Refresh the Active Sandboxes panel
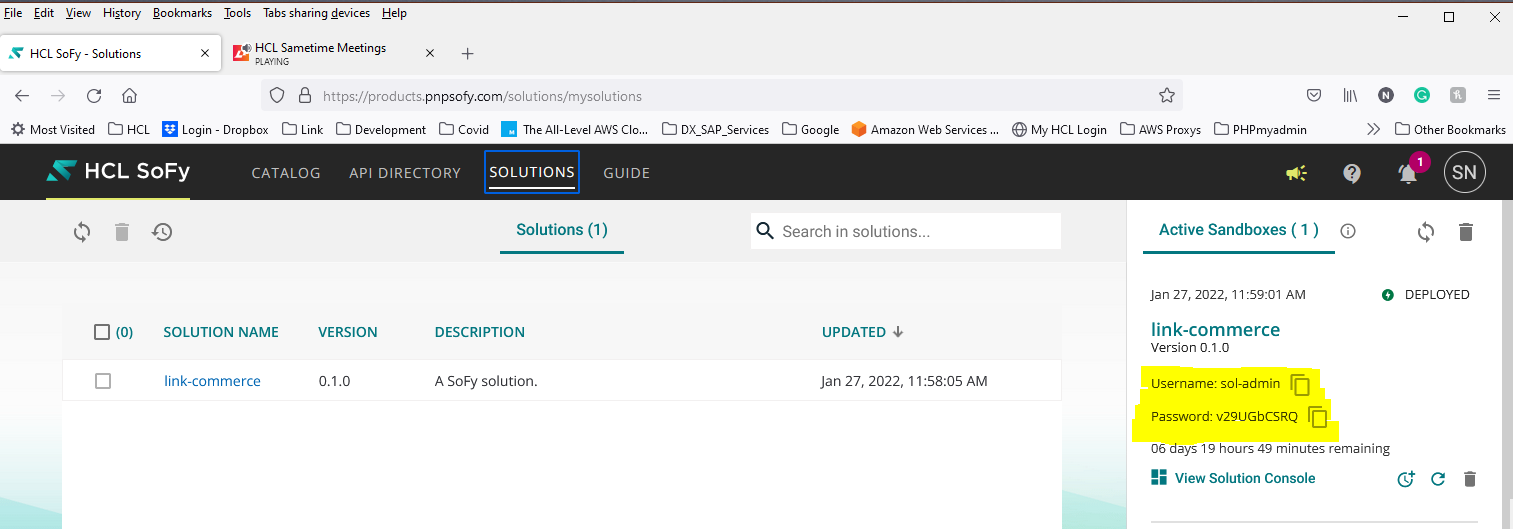 1426,232
